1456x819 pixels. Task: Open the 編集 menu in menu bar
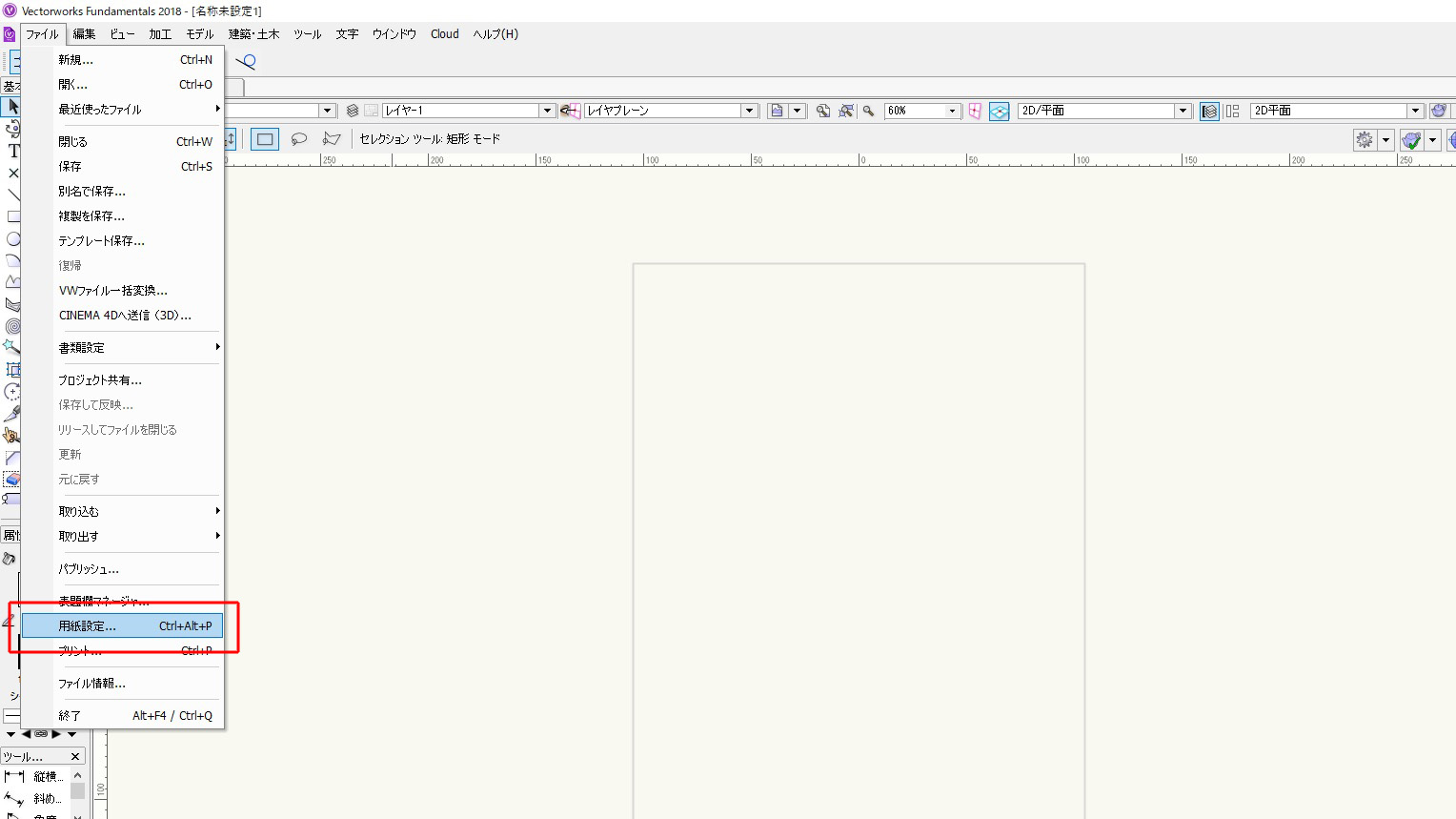[84, 34]
